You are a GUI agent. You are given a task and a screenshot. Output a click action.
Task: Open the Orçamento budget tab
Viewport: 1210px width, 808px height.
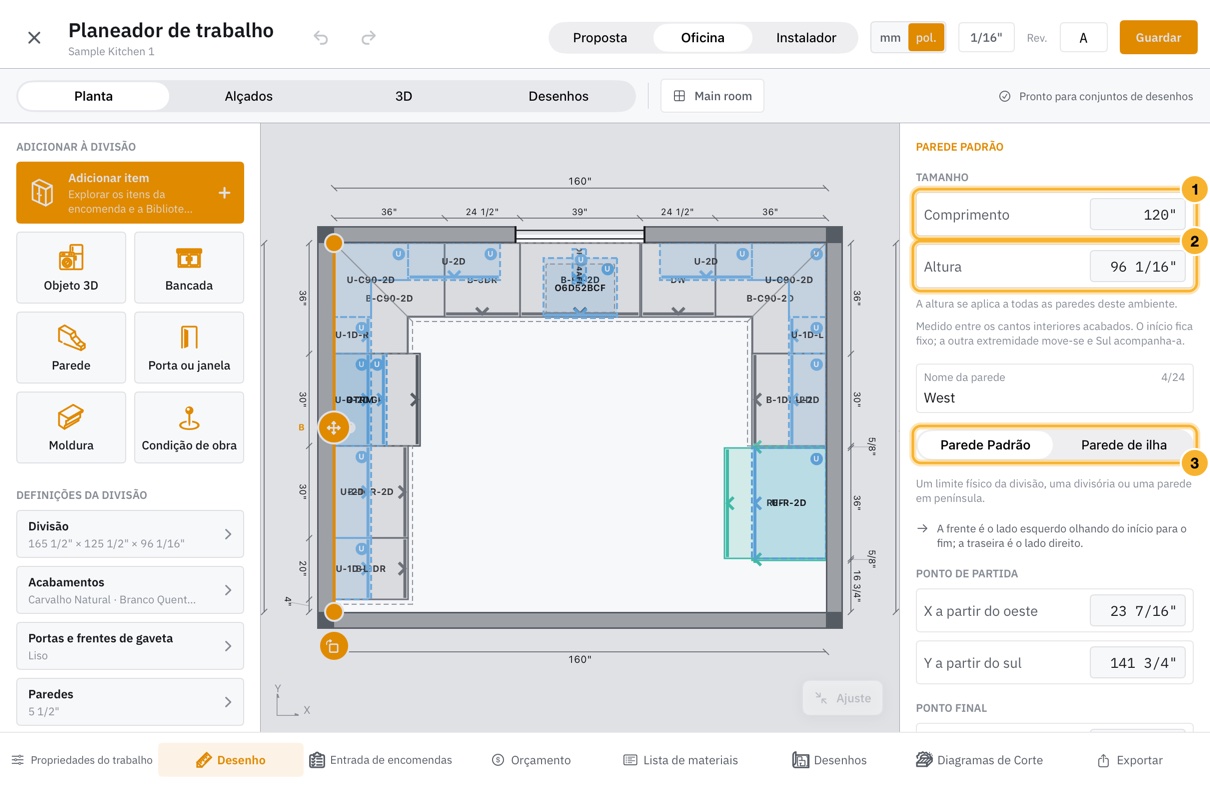tap(531, 760)
